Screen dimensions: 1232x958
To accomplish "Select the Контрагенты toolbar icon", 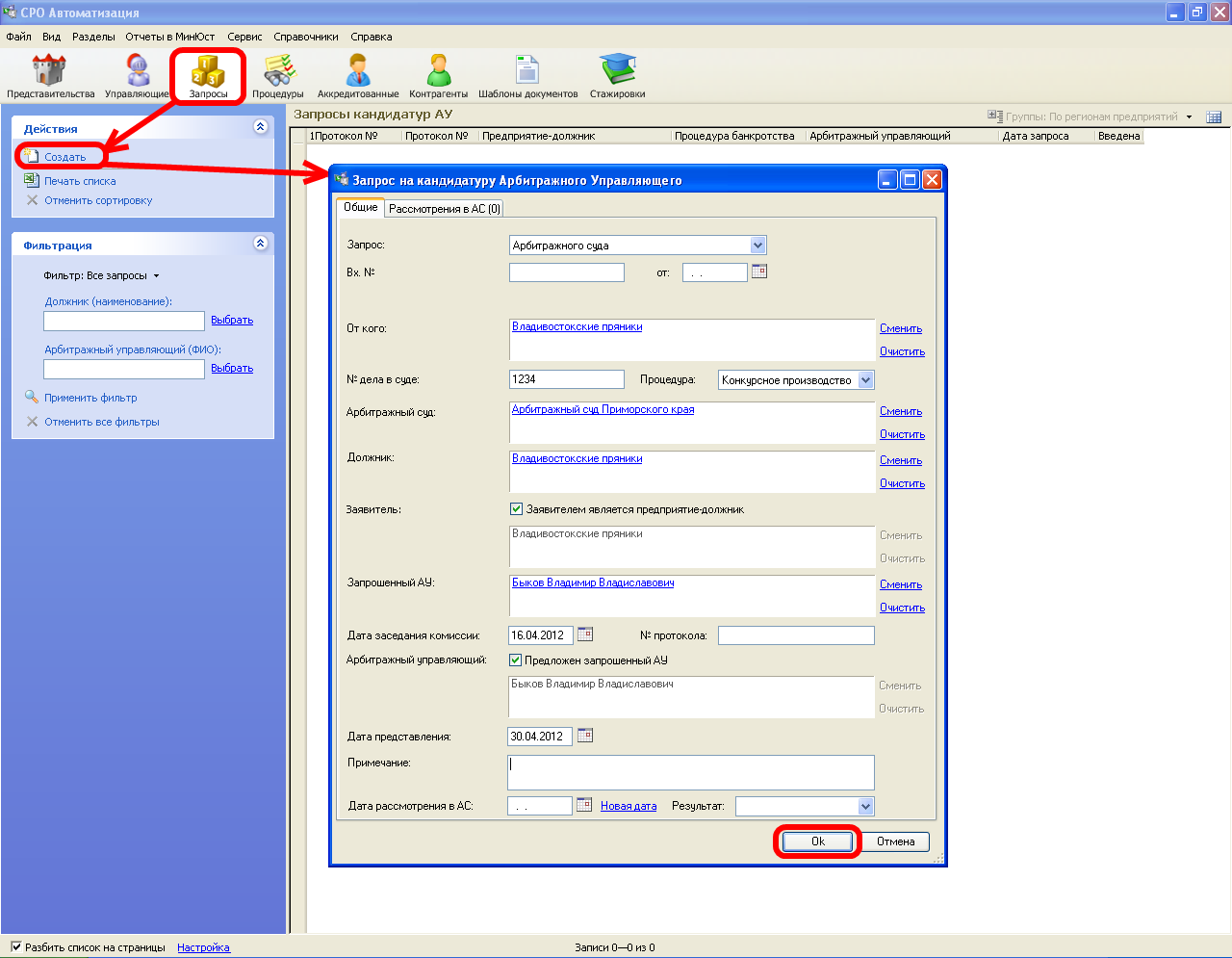I will 438,75.
